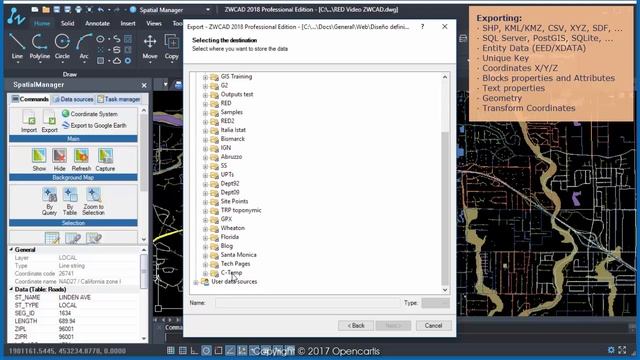Viewport: 640px width, 360px height.
Task: Toggle ortho mode in status bar
Action: (194, 350)
